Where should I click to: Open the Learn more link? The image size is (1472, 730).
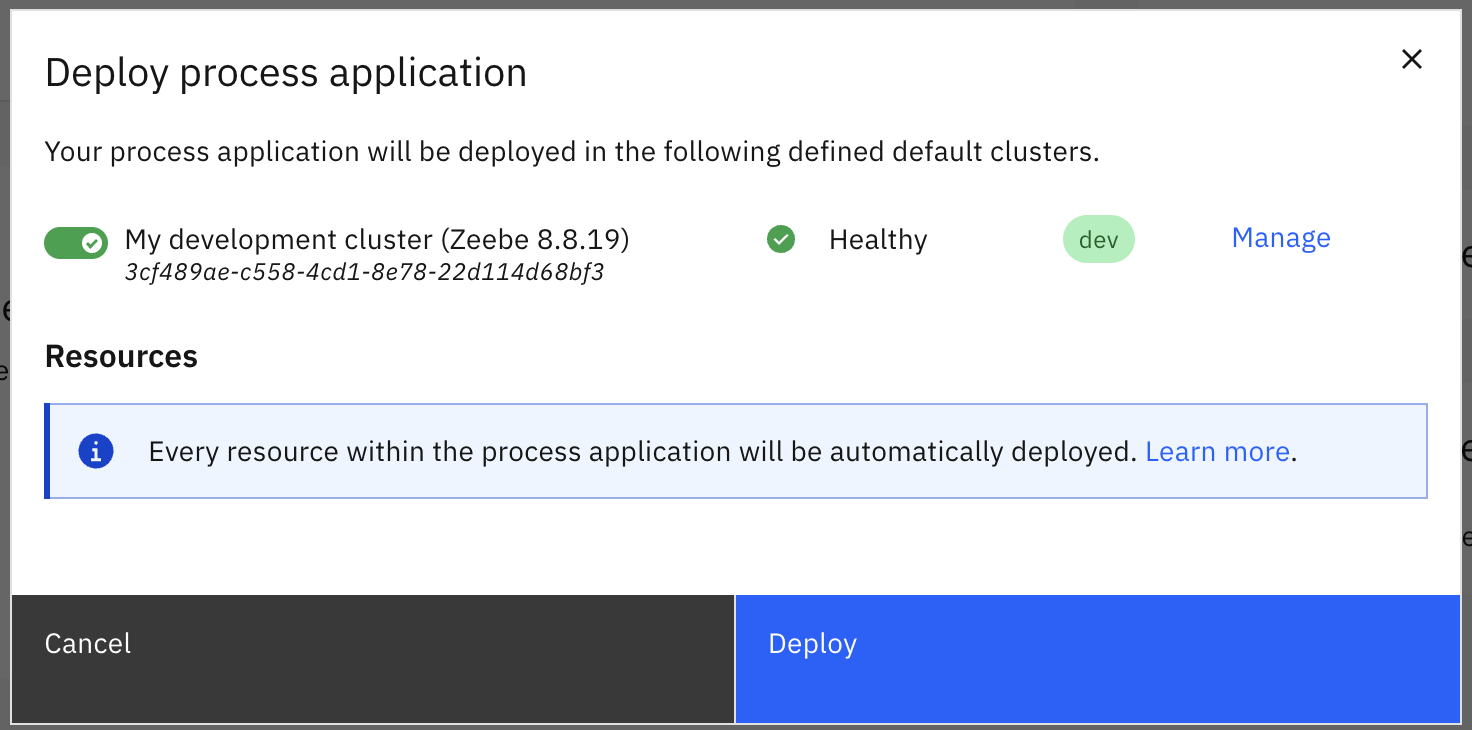coord(1217,452)
